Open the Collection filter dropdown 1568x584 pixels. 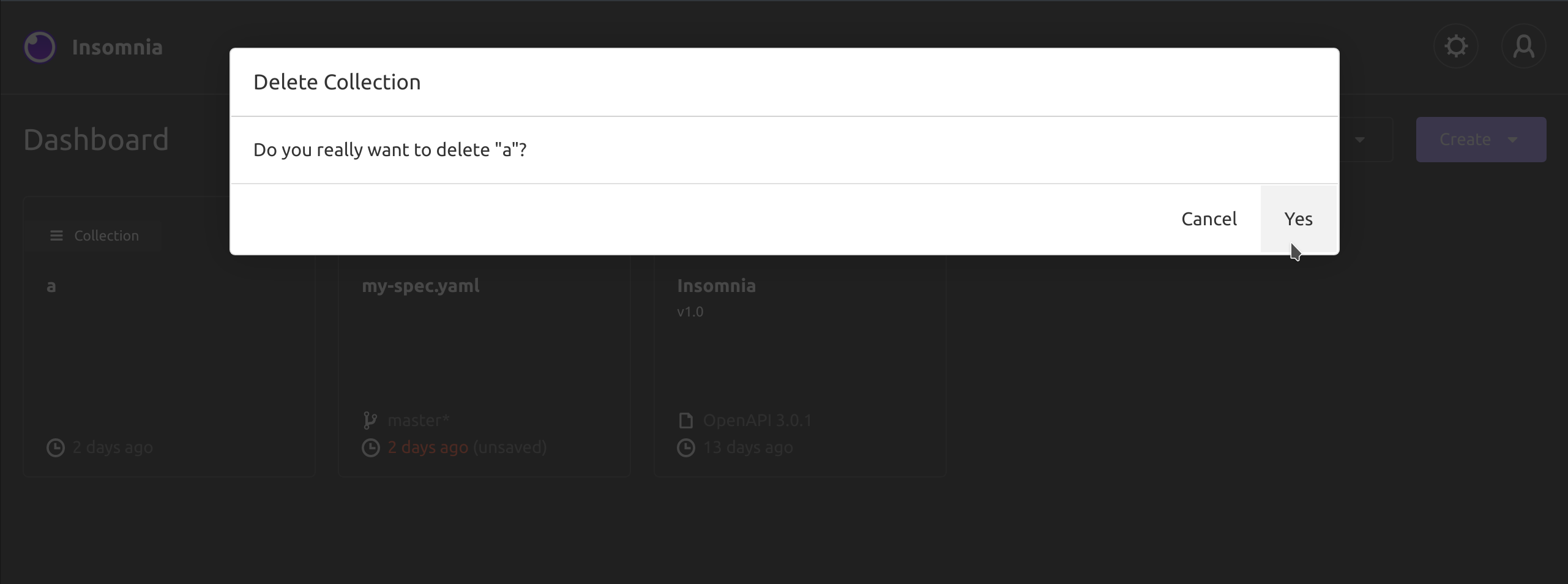[x=95, y=236]
